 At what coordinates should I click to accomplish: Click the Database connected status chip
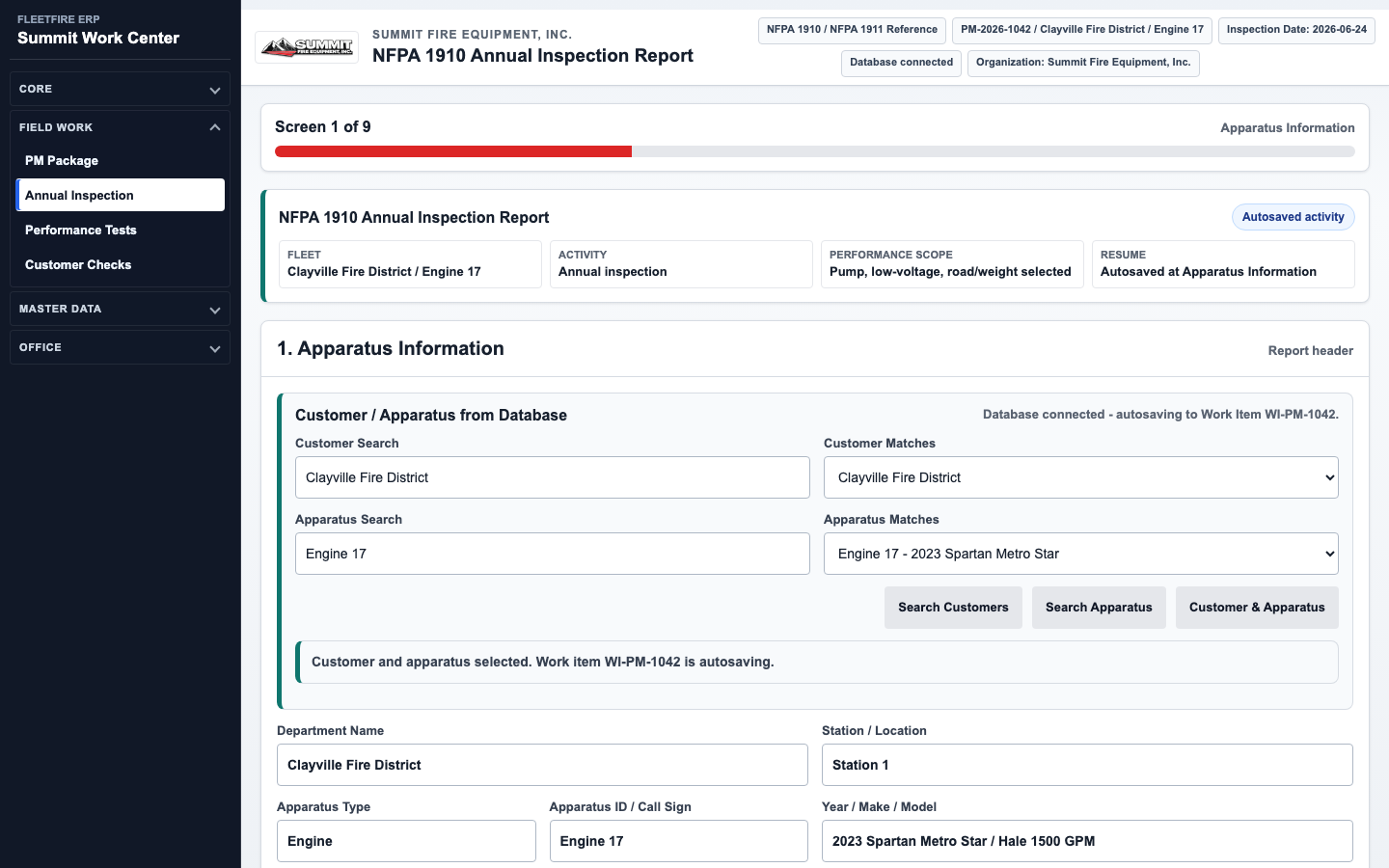[x=901, y=63]
